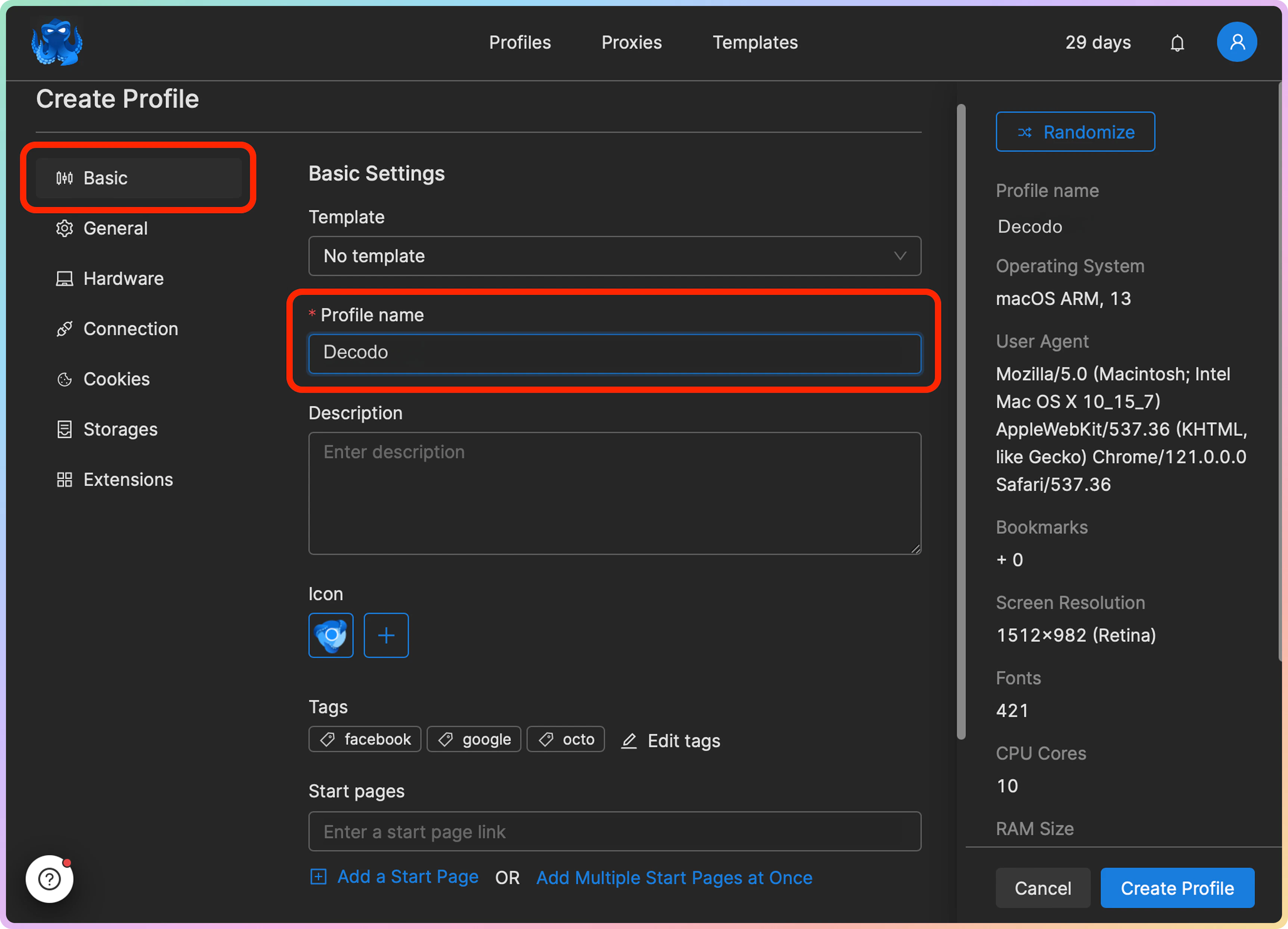Open Hardware settings section
This screenshot has height=929, width=1288.
pos(123,279)
